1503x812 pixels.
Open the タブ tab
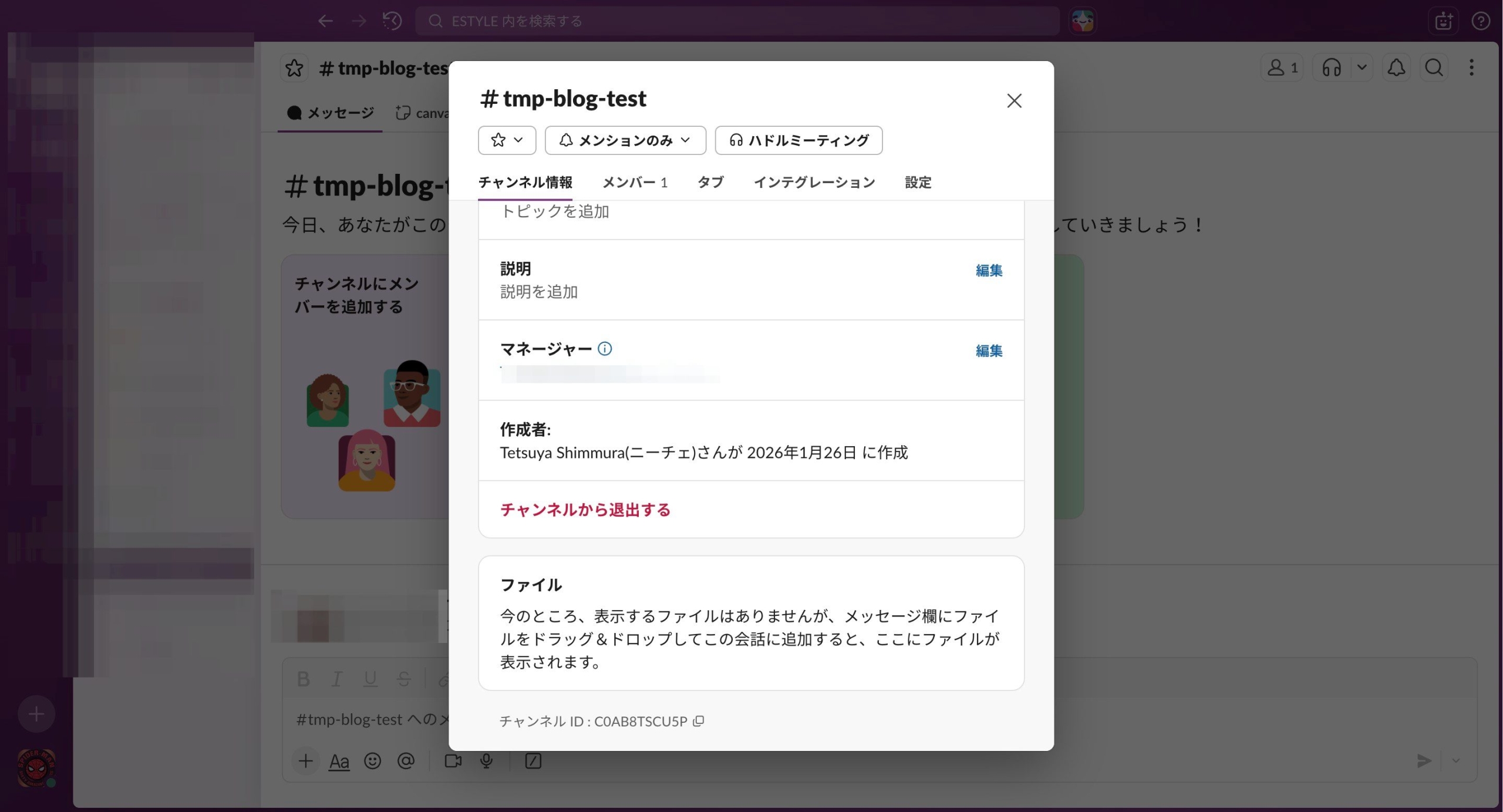point(710,183)
